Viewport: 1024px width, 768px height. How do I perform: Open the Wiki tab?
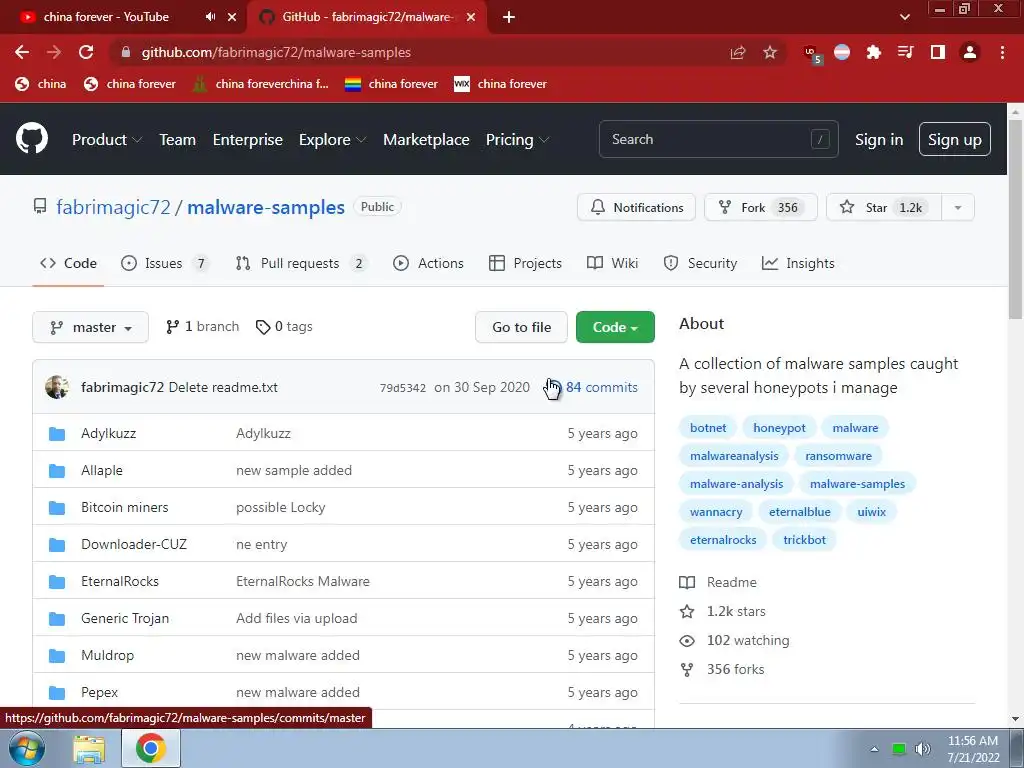(x=612, y=263)
